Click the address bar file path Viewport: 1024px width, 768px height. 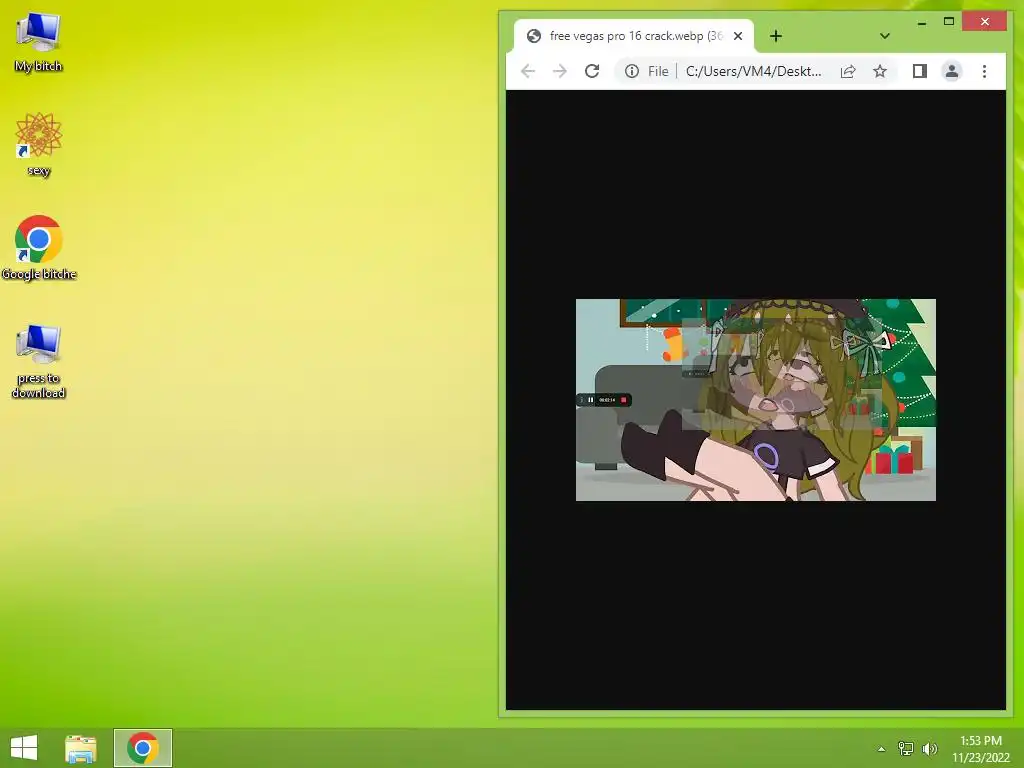pyautogui.click(x=754, y=71)
